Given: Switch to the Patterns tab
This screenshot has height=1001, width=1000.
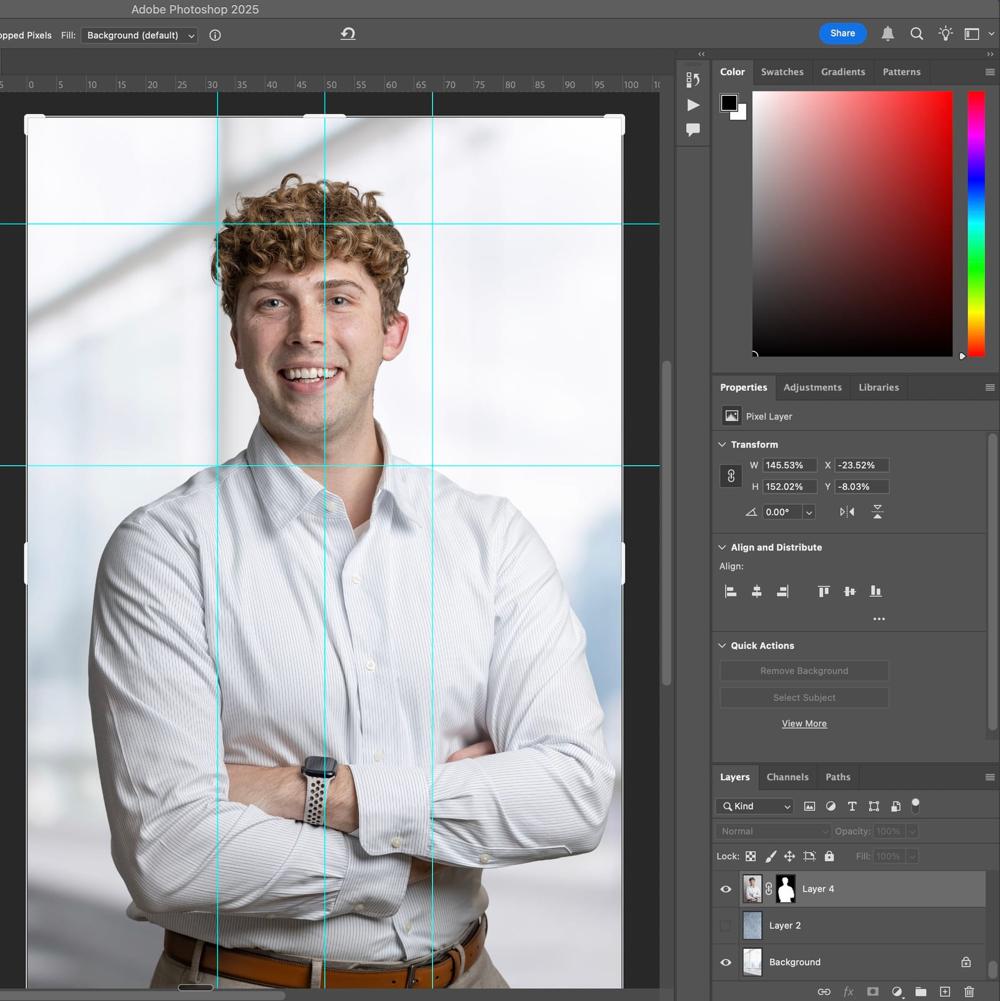Looking at the screenshot, I should 901,72.
